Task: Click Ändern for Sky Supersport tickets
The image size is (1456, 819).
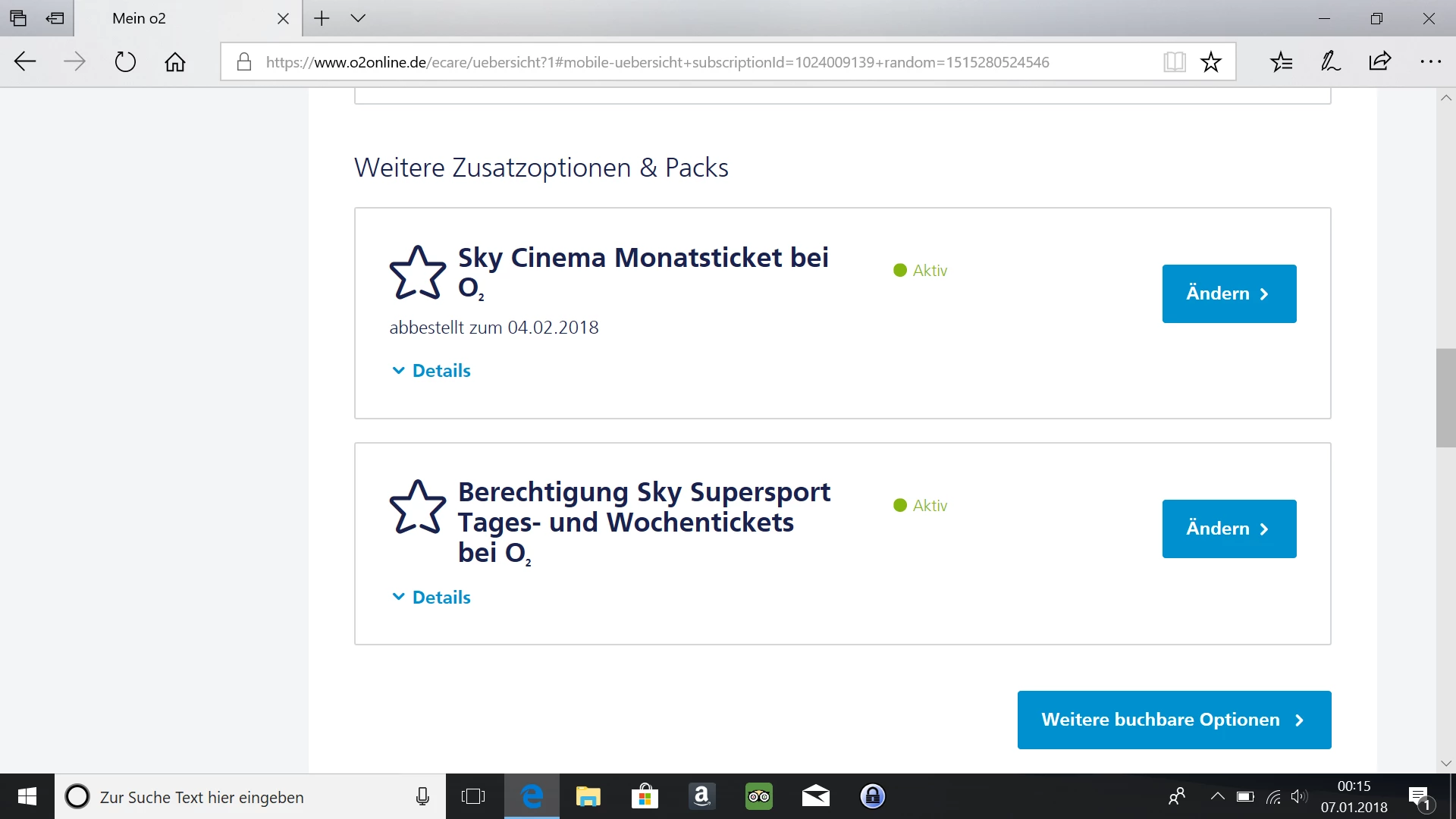Action: (x=1228, y=529)
